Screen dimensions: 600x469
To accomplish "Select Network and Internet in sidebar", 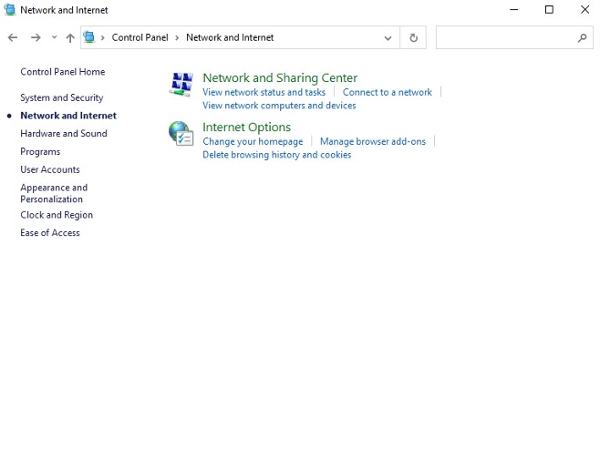I will click(68, 116).
